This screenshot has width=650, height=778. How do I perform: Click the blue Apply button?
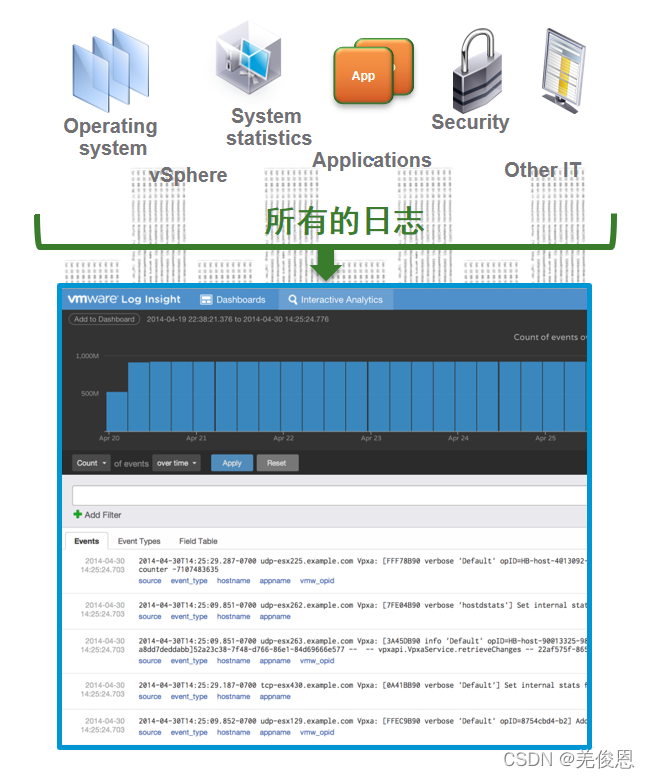[232, 463]
